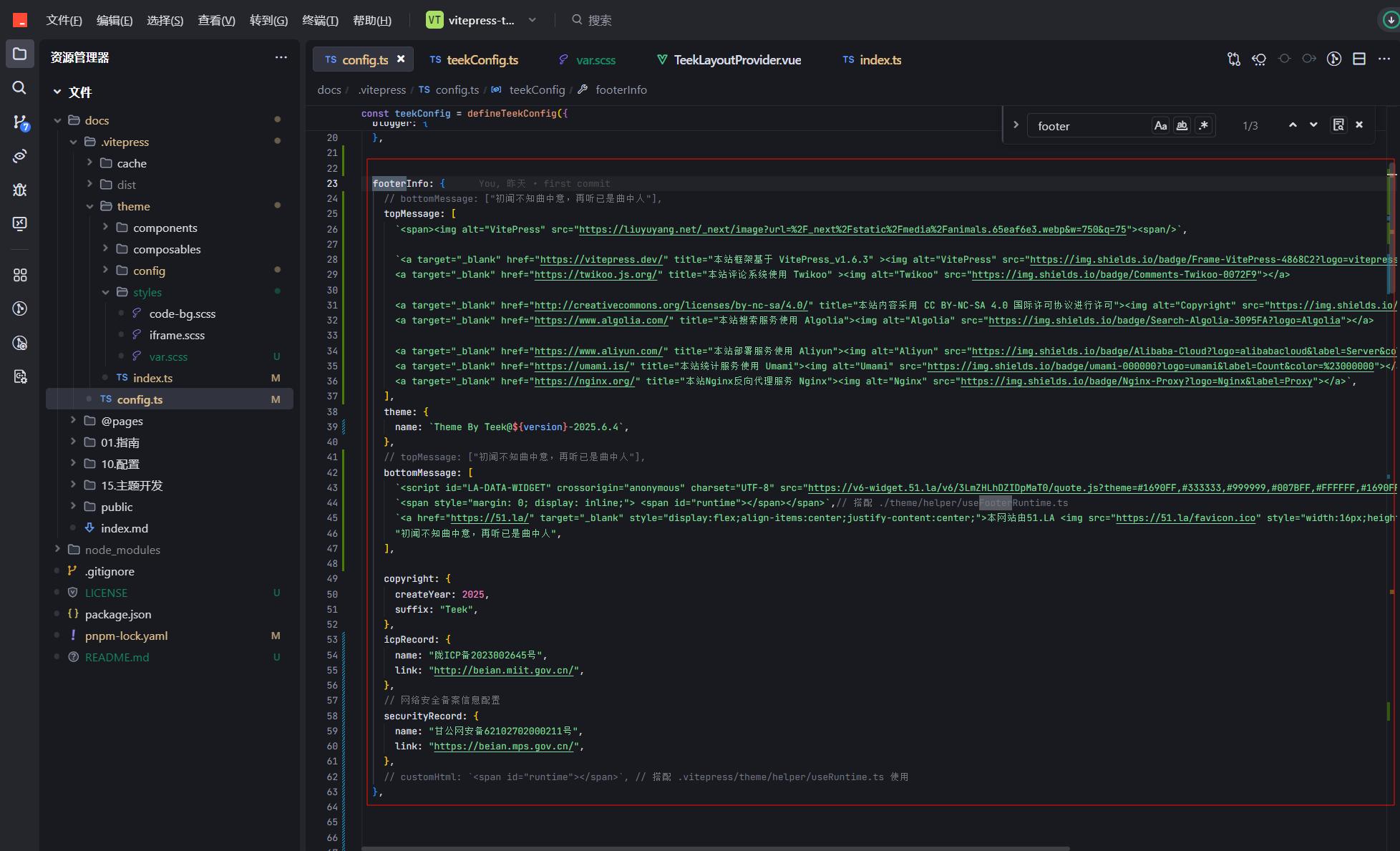The height and width of the screenshot is (851, 1400).
Task: Click the split editor layout icon
Action: click(1359, 59)
